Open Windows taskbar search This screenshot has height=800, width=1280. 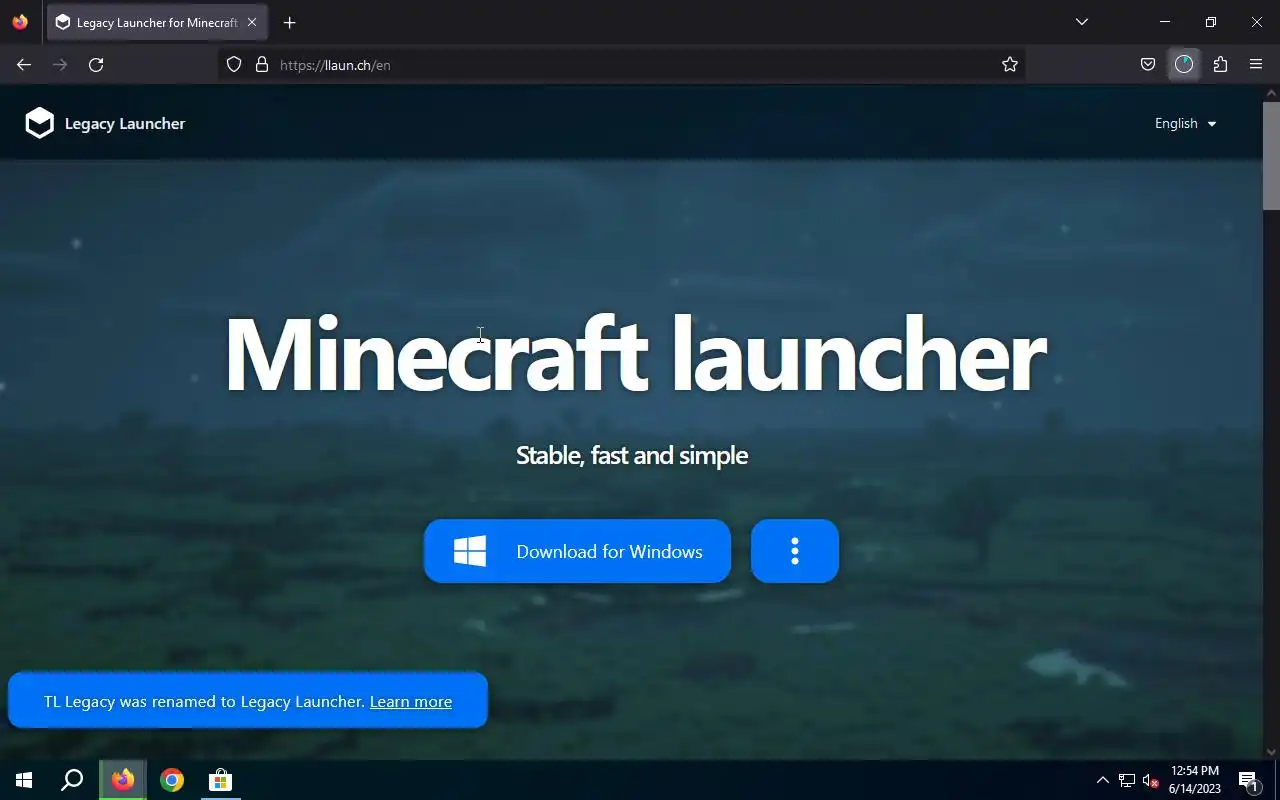(72, 780)
